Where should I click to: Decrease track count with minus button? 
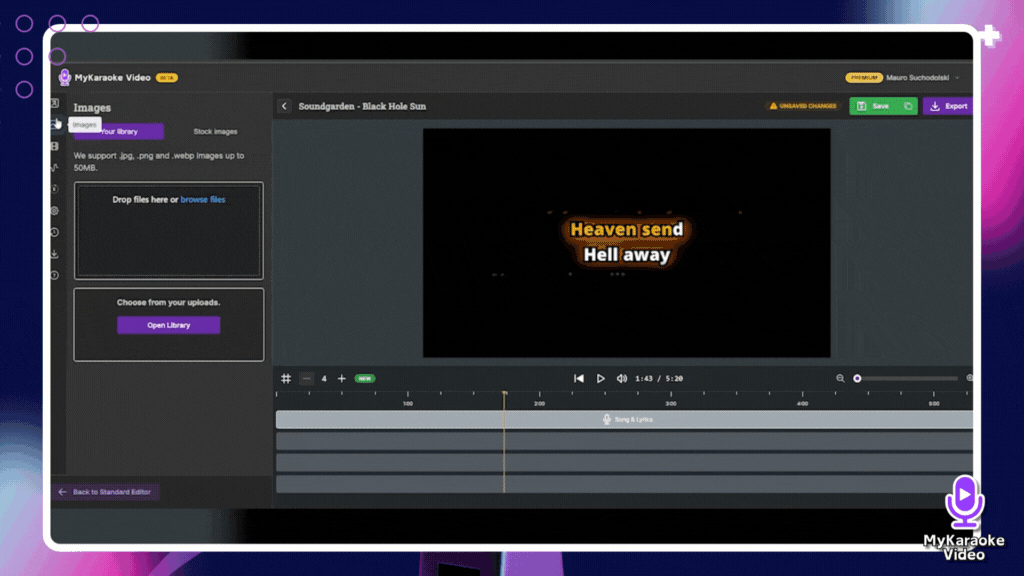point(306,378)
